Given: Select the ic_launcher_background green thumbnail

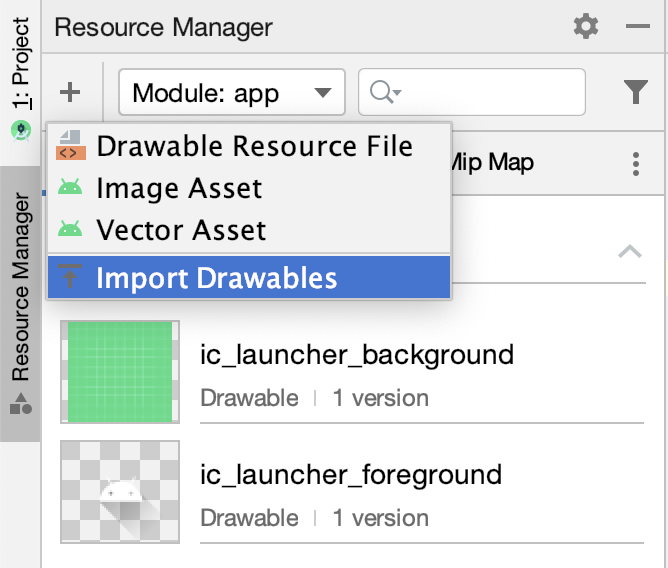Looking at the screenshot, I should (120, 372).
